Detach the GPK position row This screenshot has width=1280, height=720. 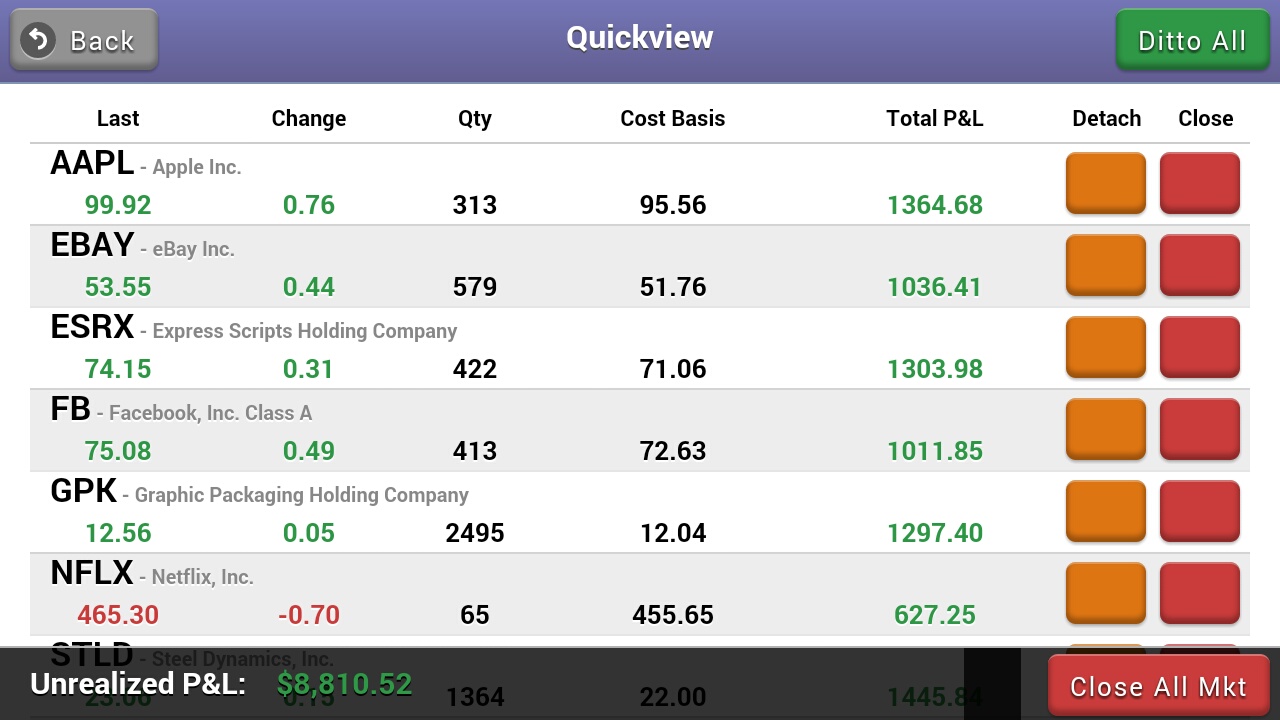pyautogui.click(x=1105, y=511)
